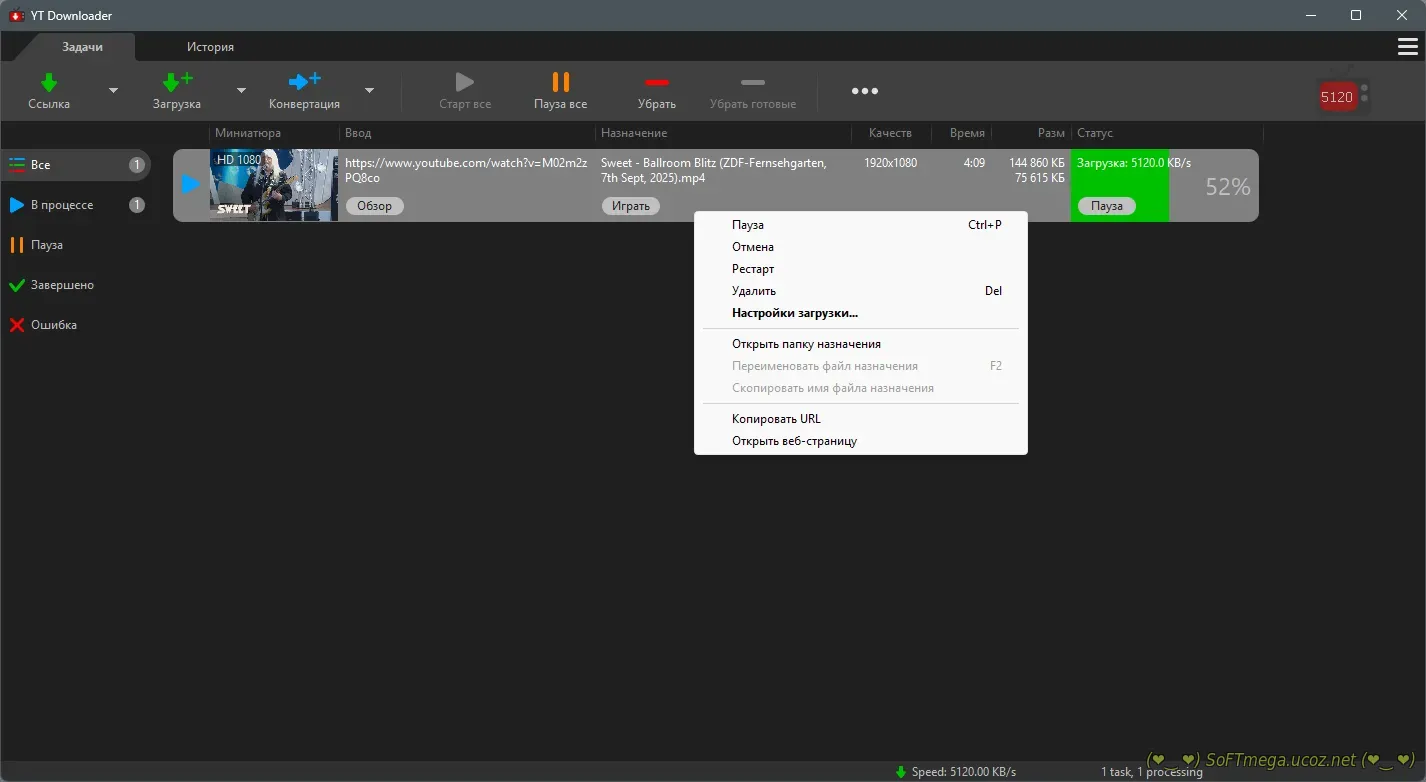
Task: Expand the Конвертация dropdown arrow
Action: (369, 91)
